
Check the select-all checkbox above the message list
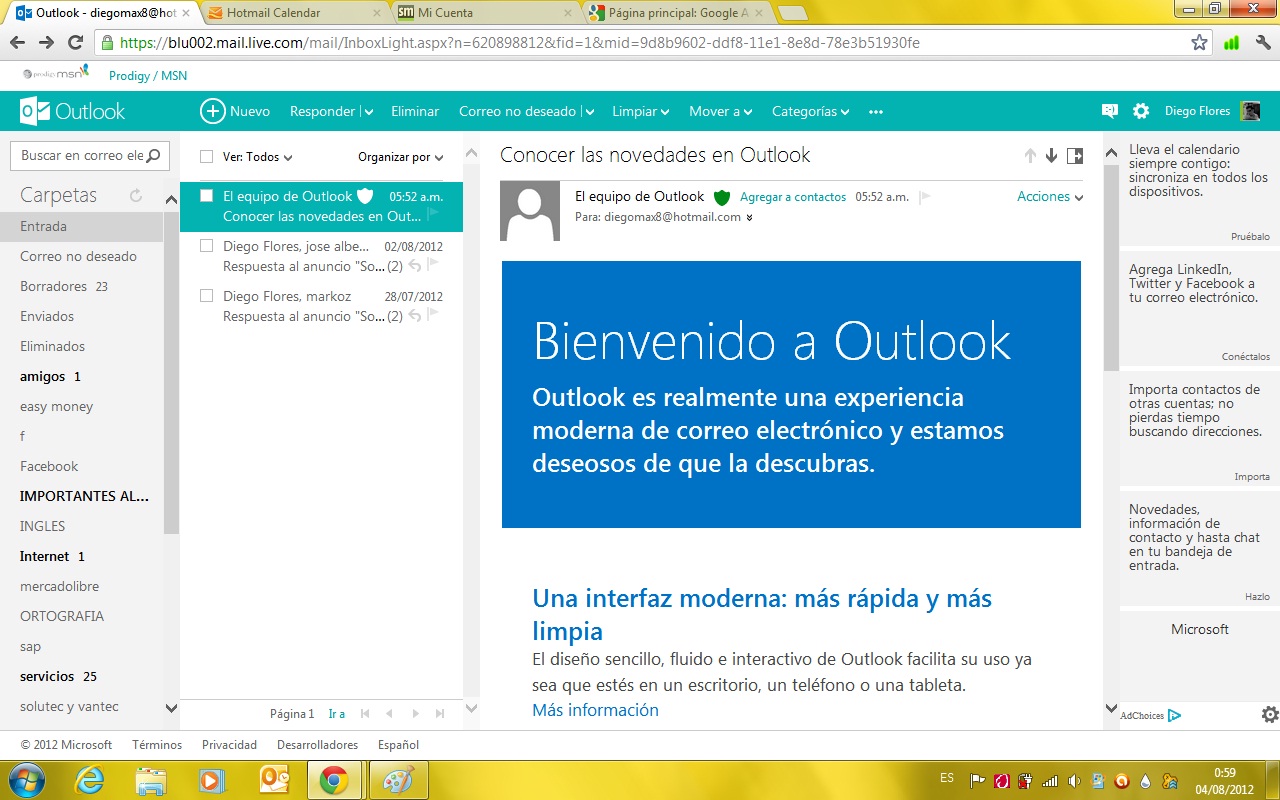click(207, 157)
